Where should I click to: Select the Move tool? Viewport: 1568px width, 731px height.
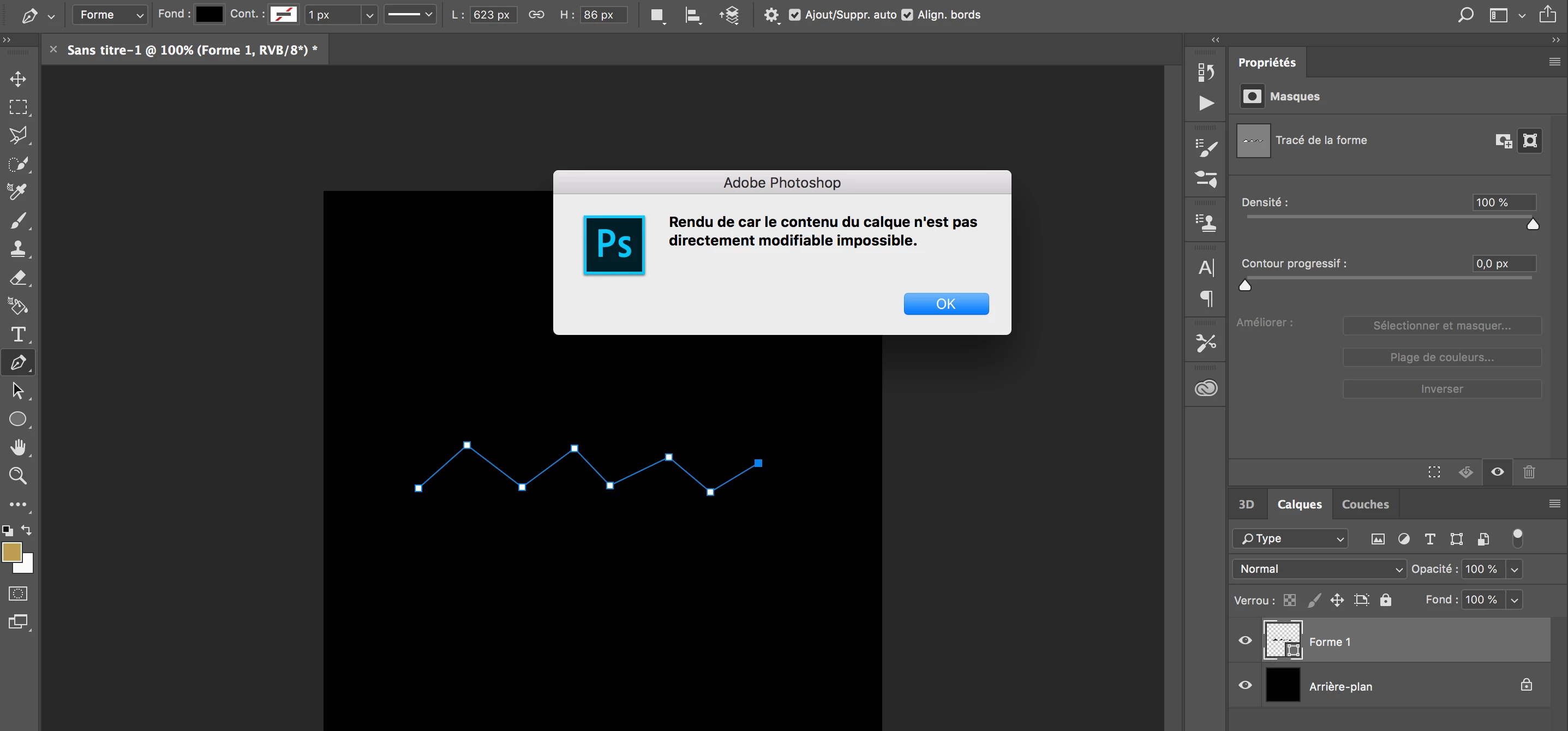17,79
